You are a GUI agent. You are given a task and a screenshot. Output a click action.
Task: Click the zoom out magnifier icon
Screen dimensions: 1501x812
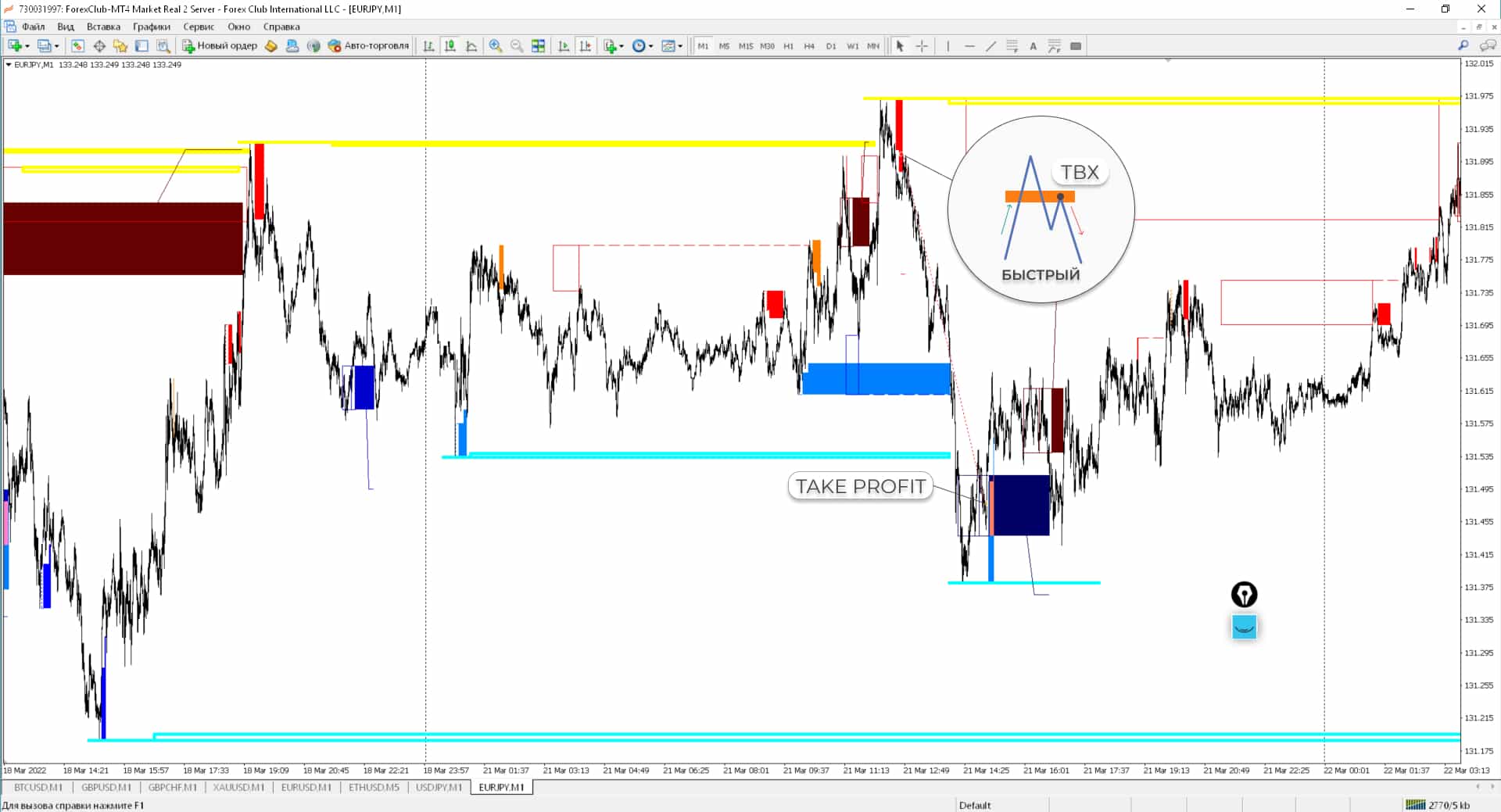(x=517, y=46)
